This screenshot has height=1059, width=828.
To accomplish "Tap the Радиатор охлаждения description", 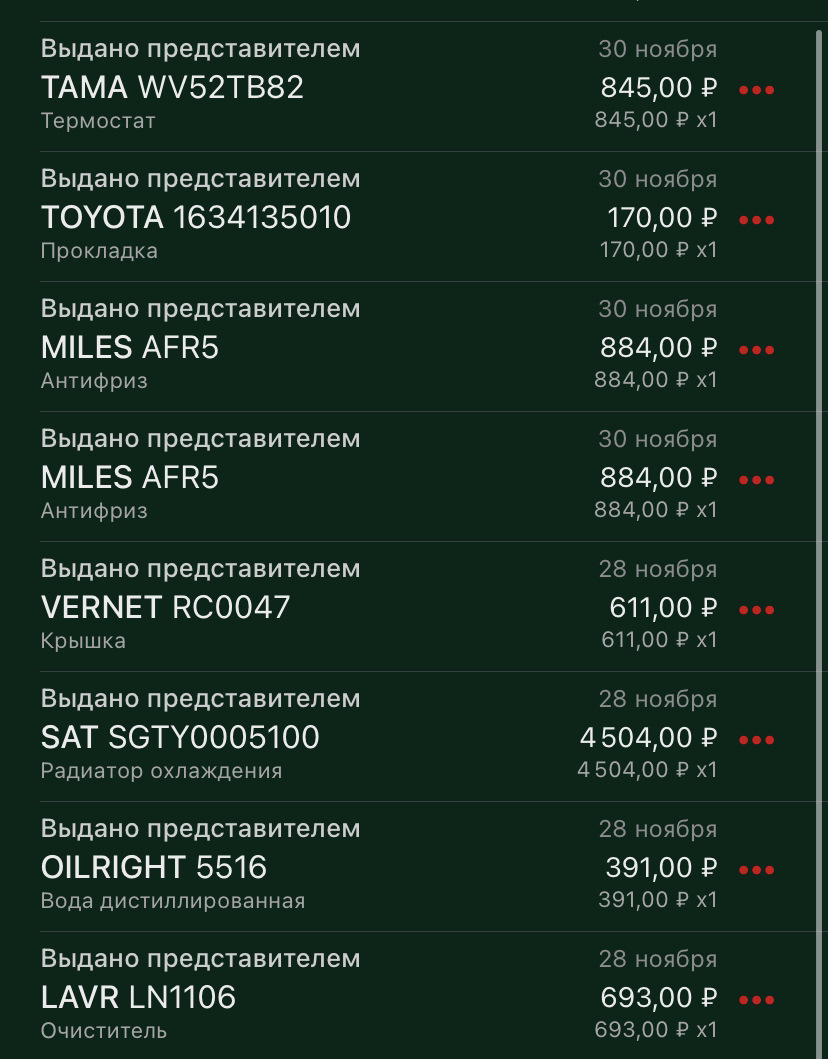I will [x=161, y=771].
